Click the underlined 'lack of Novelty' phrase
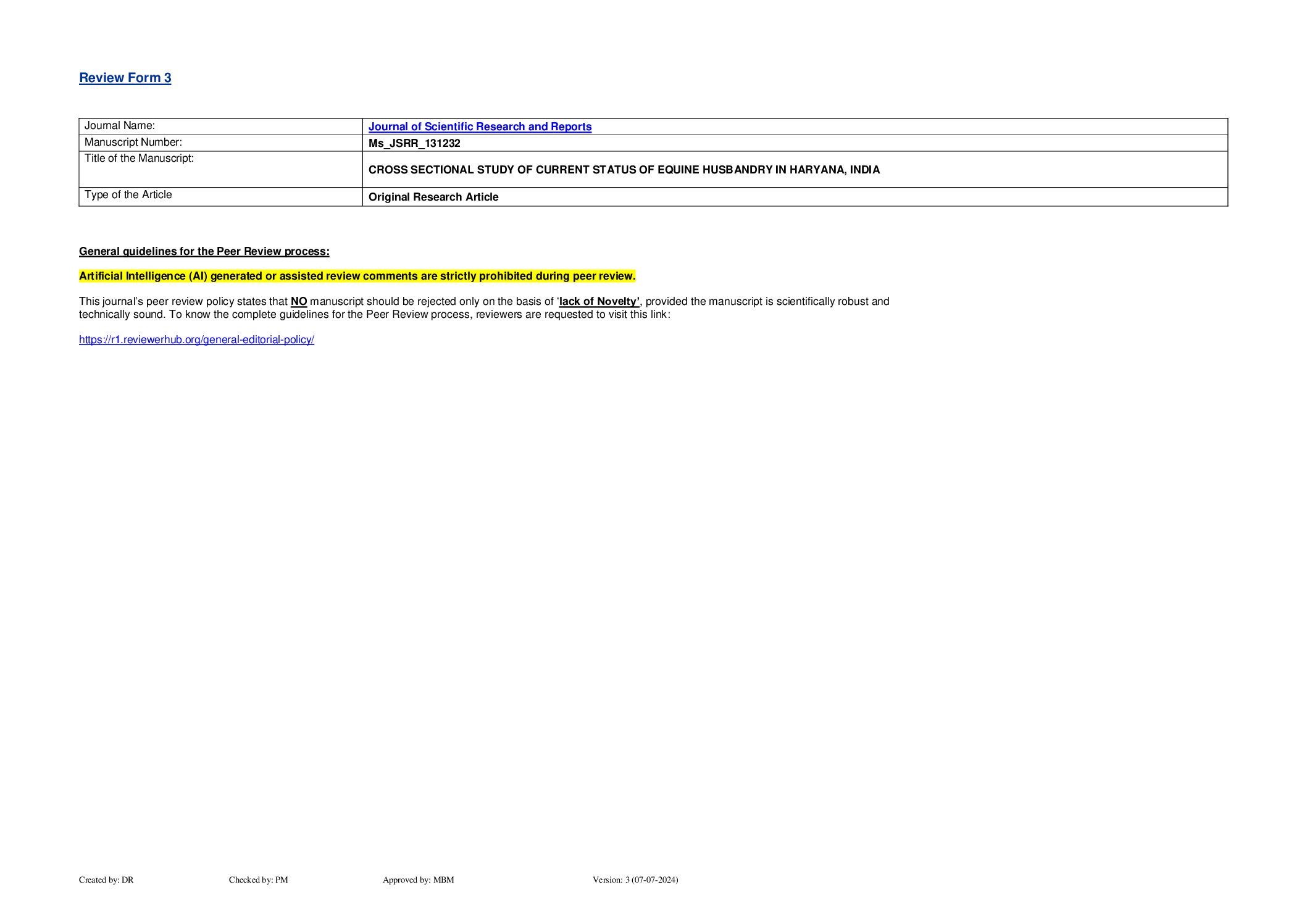This screenshot has width=1307, height=924. point(599,301)
